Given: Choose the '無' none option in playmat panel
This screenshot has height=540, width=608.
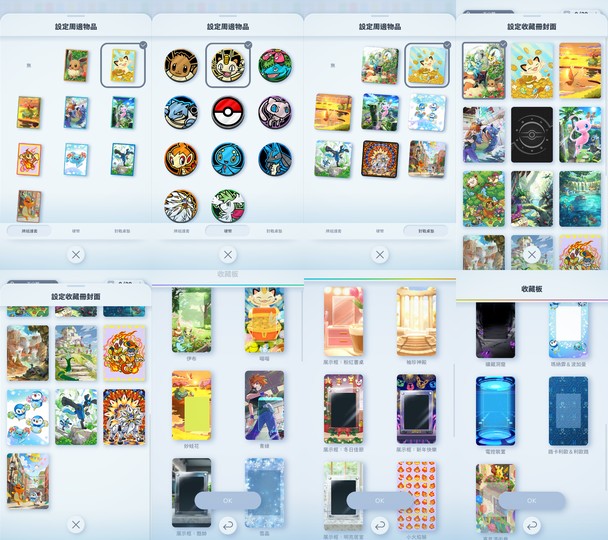Looking at the screenshot, I should pyautogui.click(x=333, y=66).
